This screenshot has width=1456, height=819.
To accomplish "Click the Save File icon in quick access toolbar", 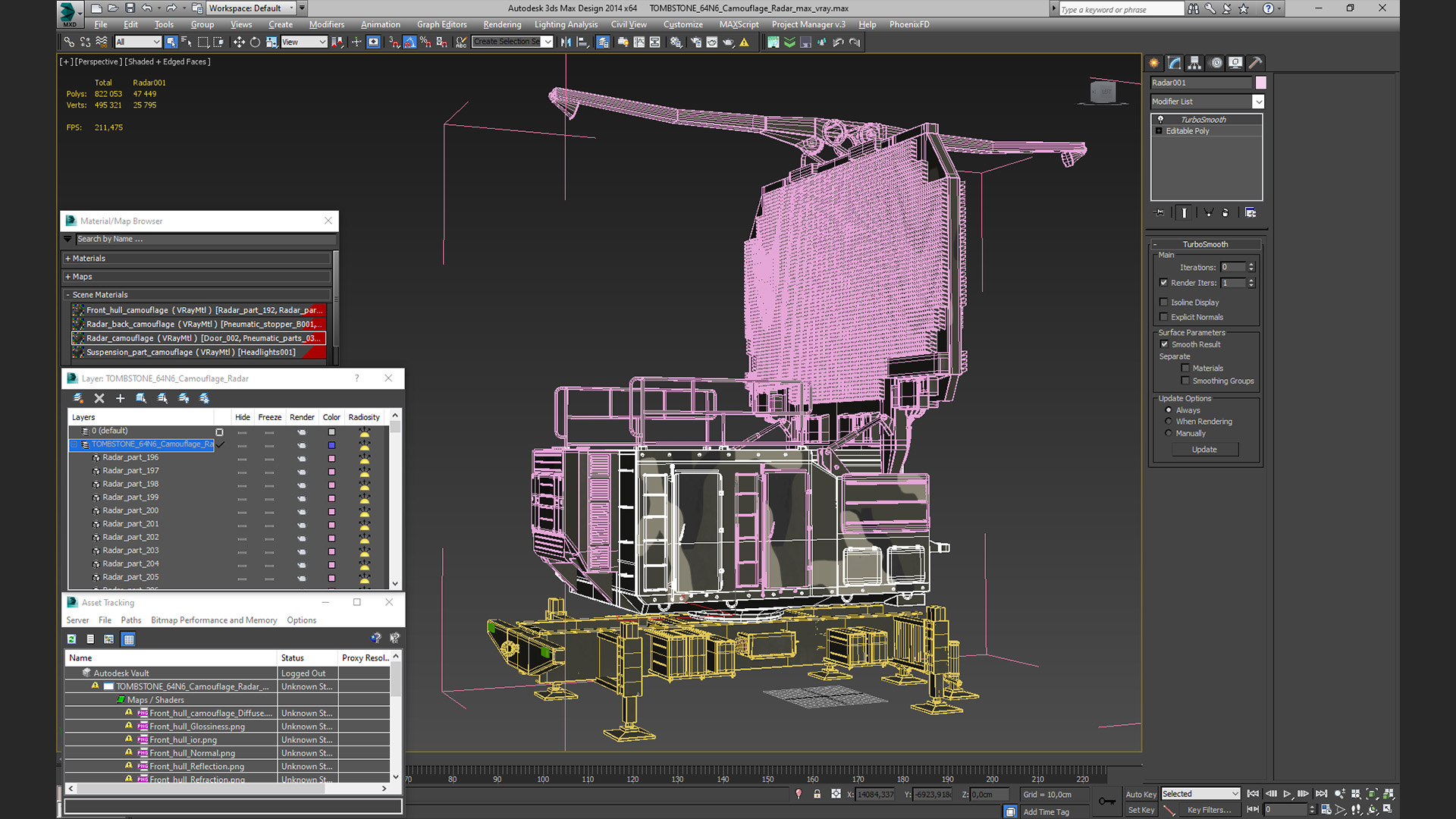I will point(130,8).
